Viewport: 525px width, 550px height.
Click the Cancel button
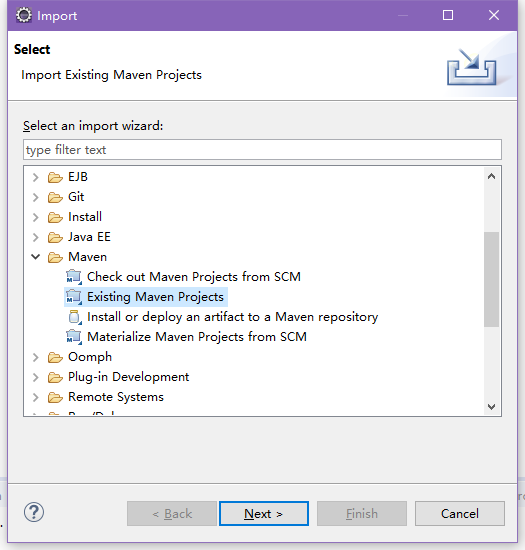pos(460,514)
